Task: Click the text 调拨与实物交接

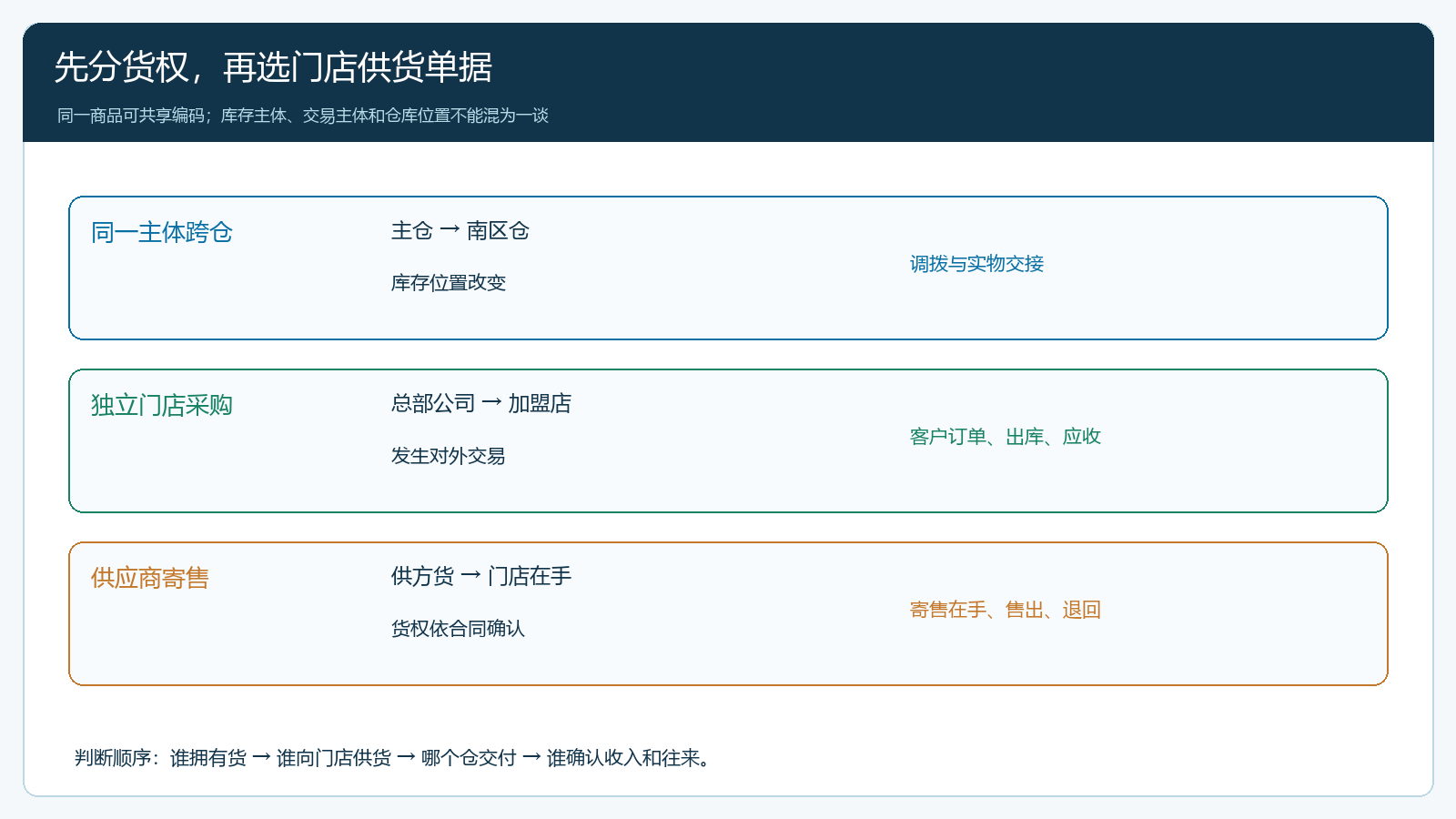Action: pyautogui.click(x=976, y=264)
